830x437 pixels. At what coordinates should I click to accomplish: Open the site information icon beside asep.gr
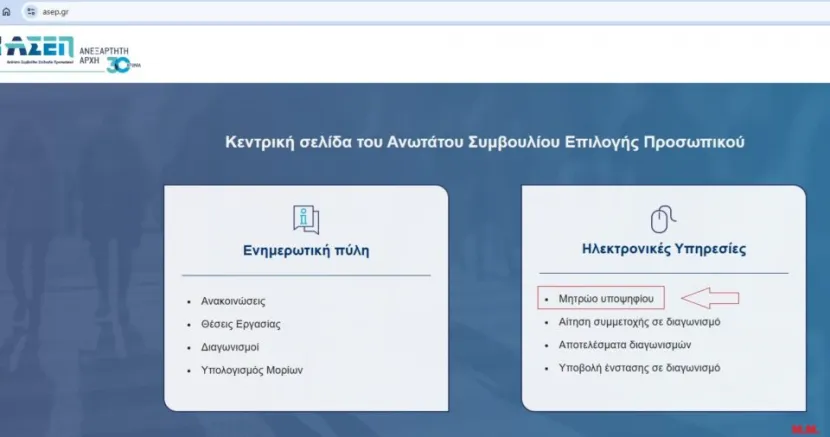(x=31, y=12)
